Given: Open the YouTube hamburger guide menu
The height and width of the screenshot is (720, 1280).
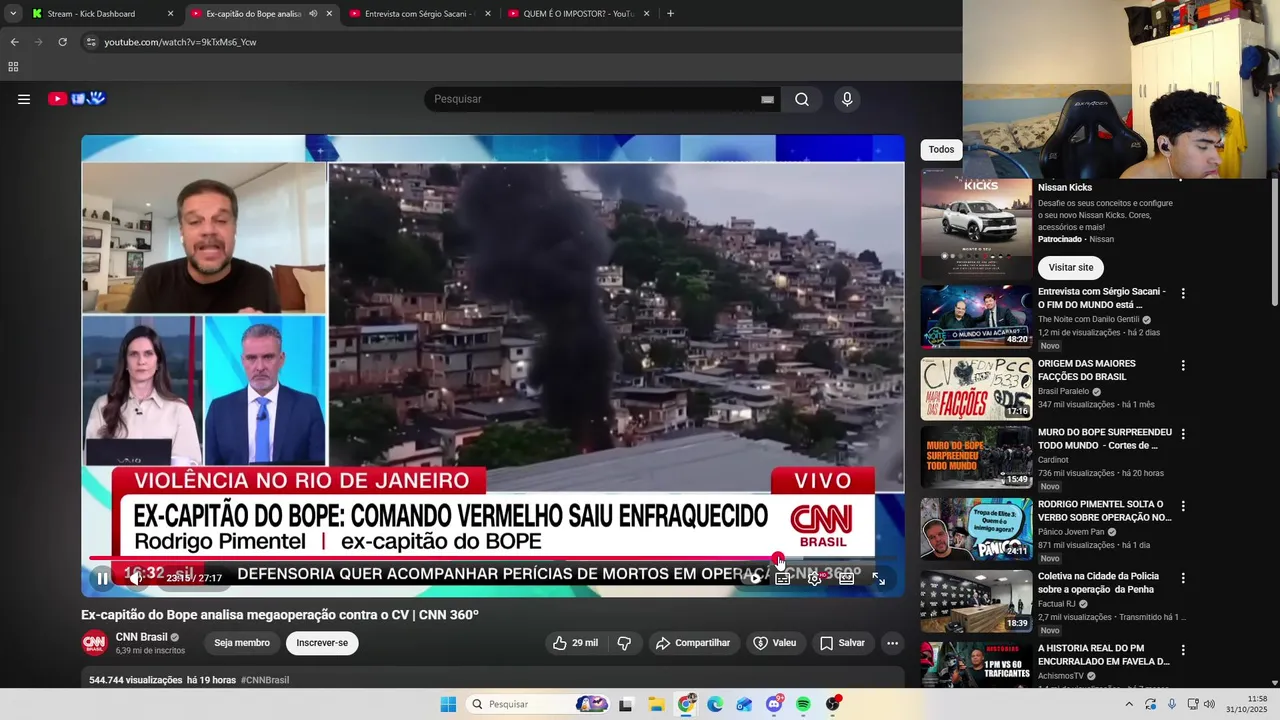Looking at the screenshot, I should tap(24, 99).
